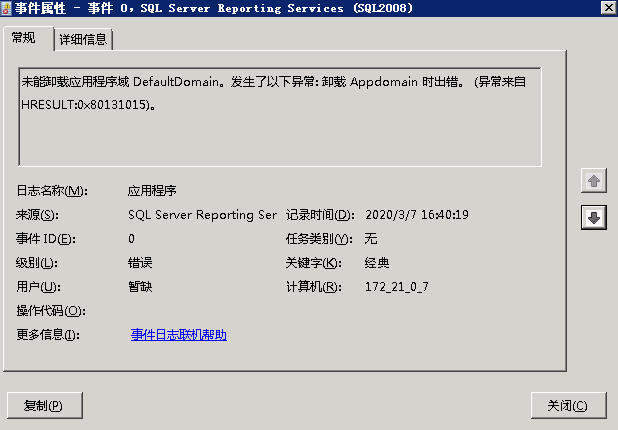
Task: Click the source value SQL Server Reporting Ser
Action: coord(202,215)
